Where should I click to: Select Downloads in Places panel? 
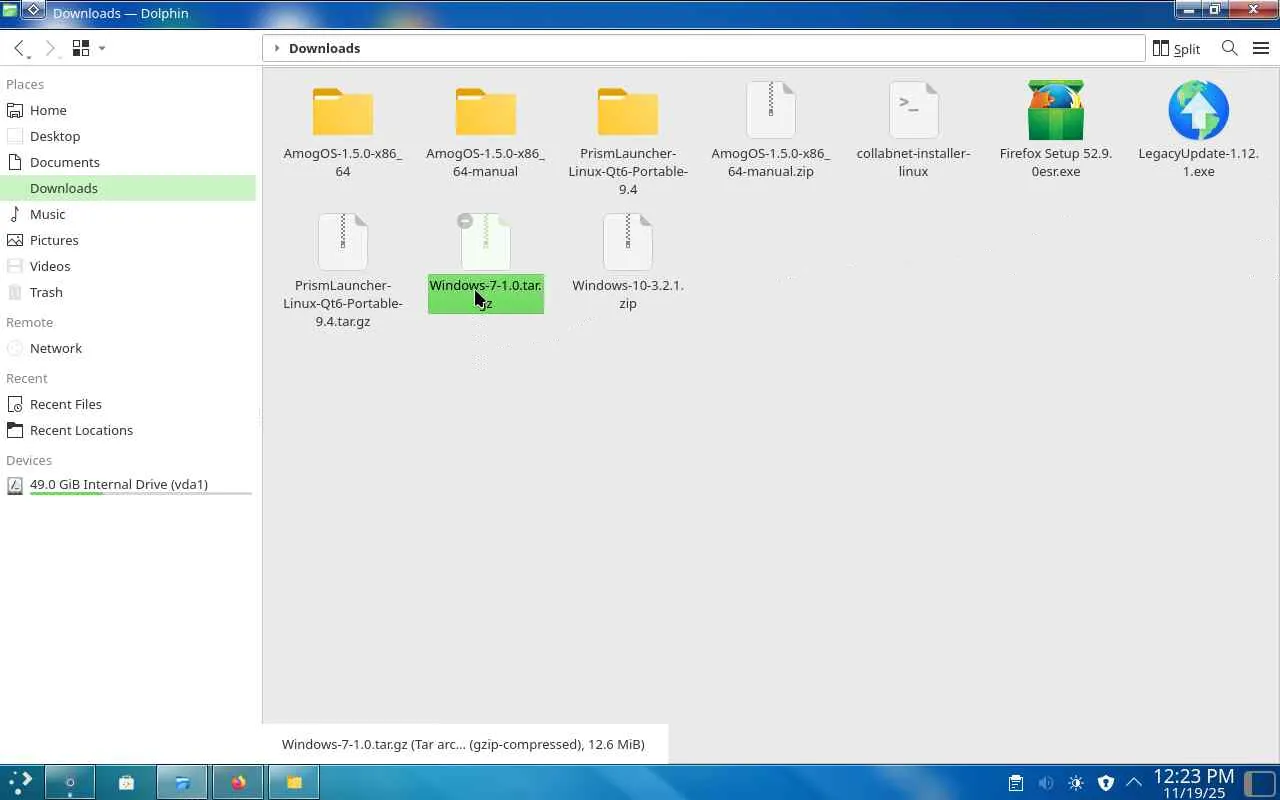coord(128,188)
